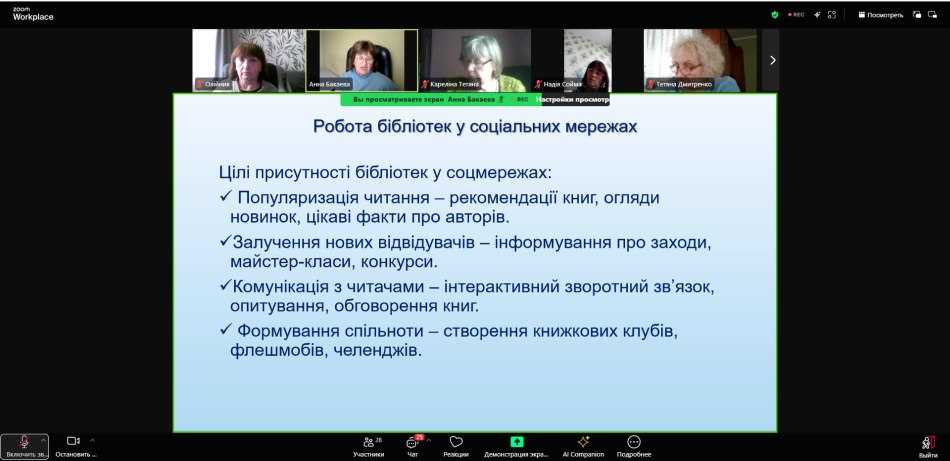The height and width of the screenshot is (461, 950).
Task: Show next participants with the right arrow
Action: point(771,60)
